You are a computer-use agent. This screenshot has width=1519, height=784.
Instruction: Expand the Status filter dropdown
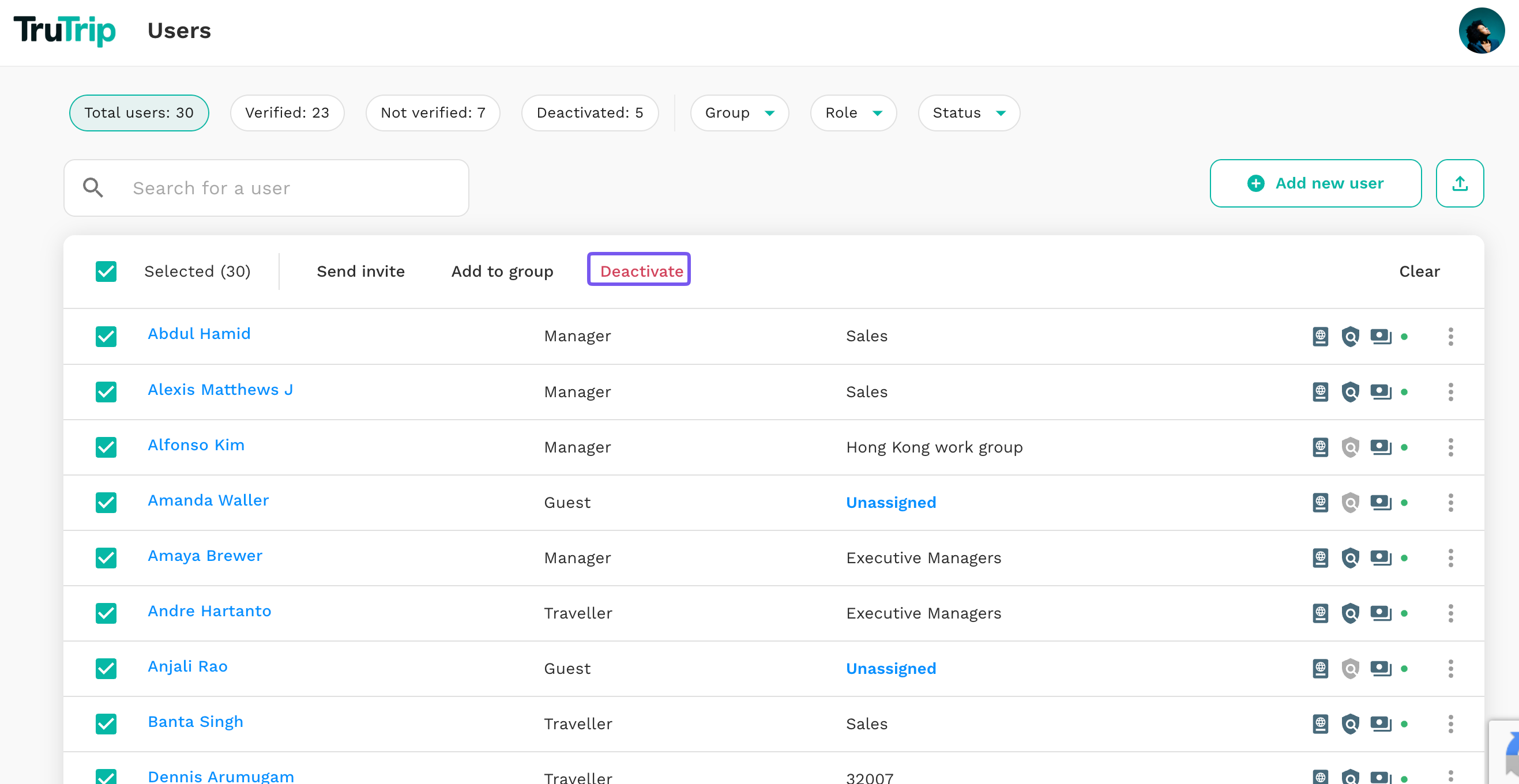coord(968,113)
